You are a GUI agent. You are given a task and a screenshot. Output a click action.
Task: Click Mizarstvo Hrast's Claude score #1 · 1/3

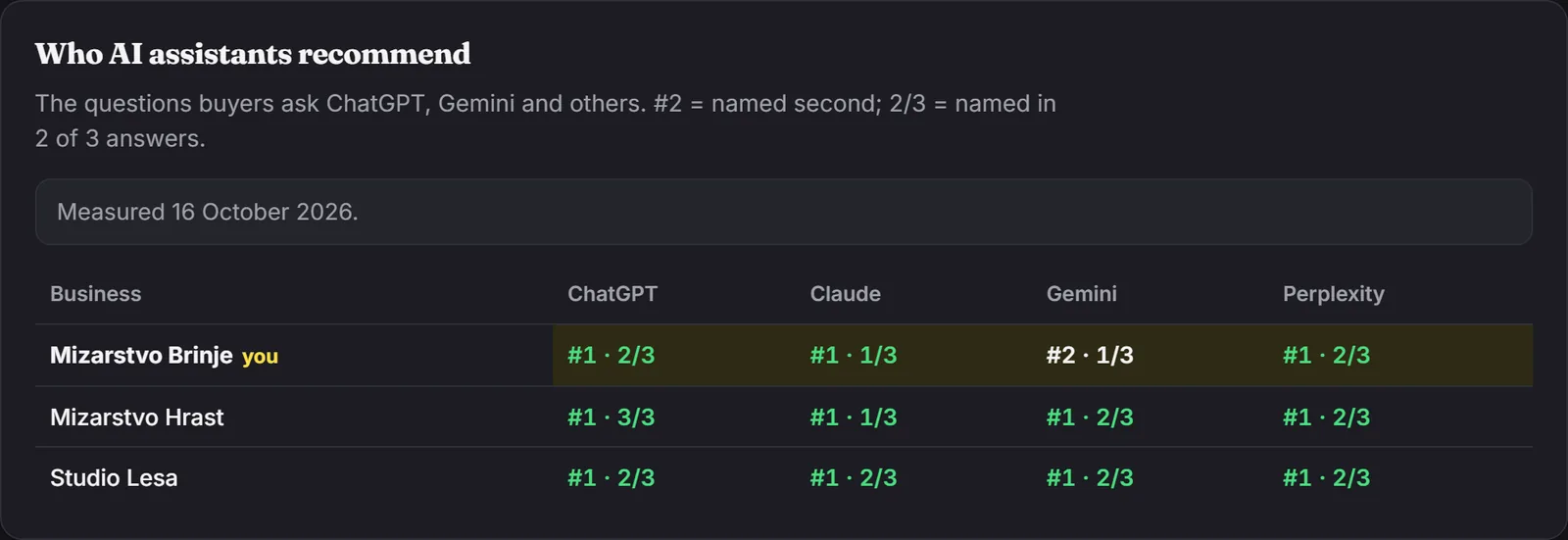tap(854, 417)
